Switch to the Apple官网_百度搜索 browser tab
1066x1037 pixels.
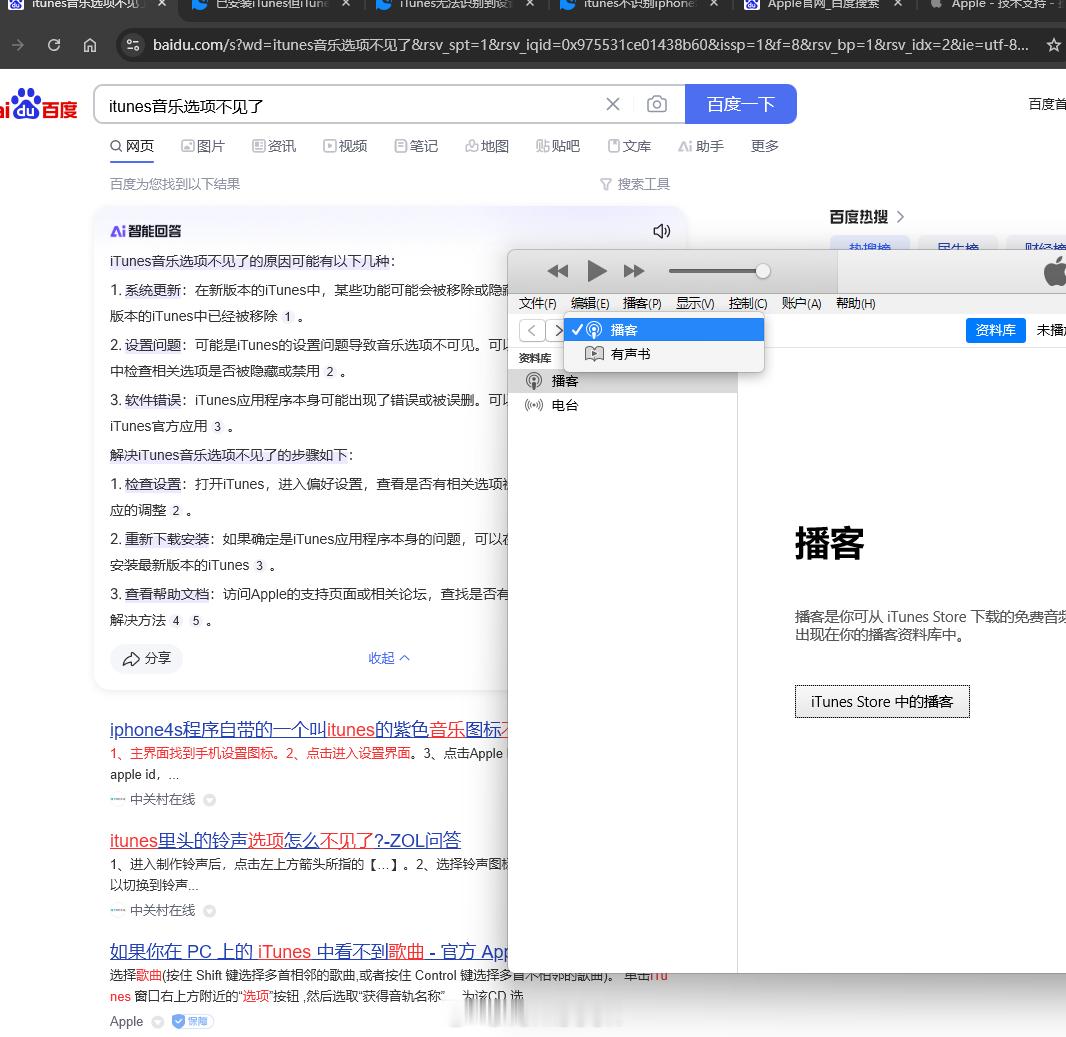coord(823,4)
